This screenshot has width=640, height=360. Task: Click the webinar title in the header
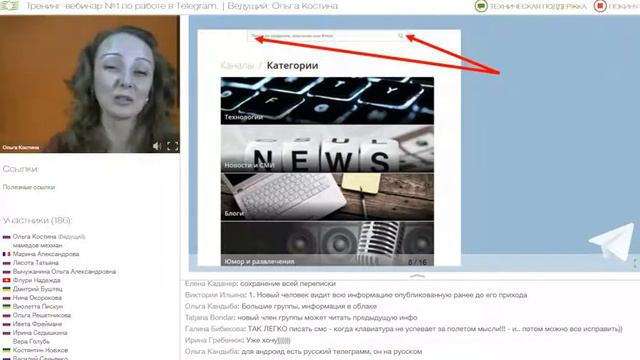(182, 6)
